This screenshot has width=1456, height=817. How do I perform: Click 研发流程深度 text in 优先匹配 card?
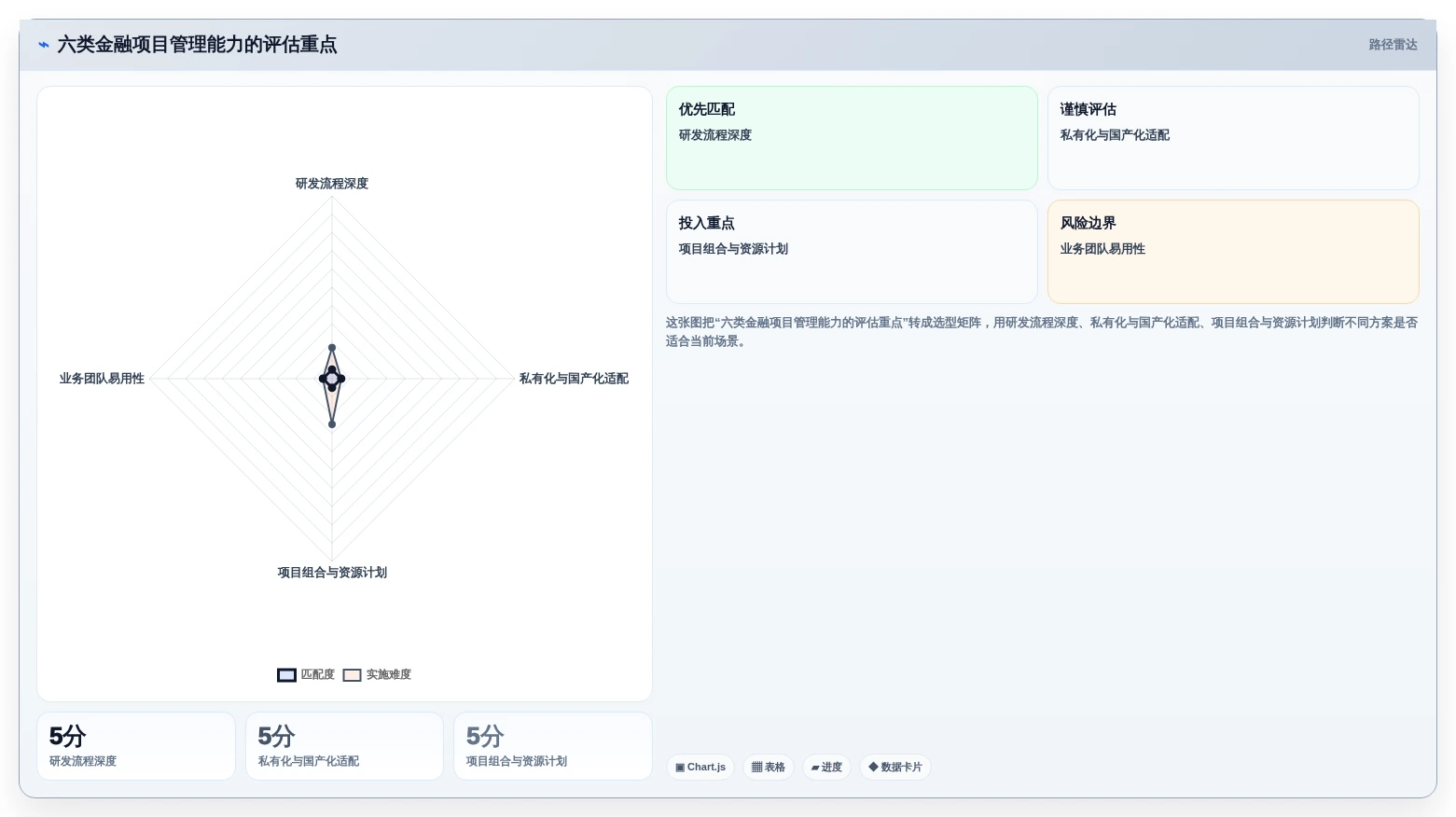(x=715, y=135)
